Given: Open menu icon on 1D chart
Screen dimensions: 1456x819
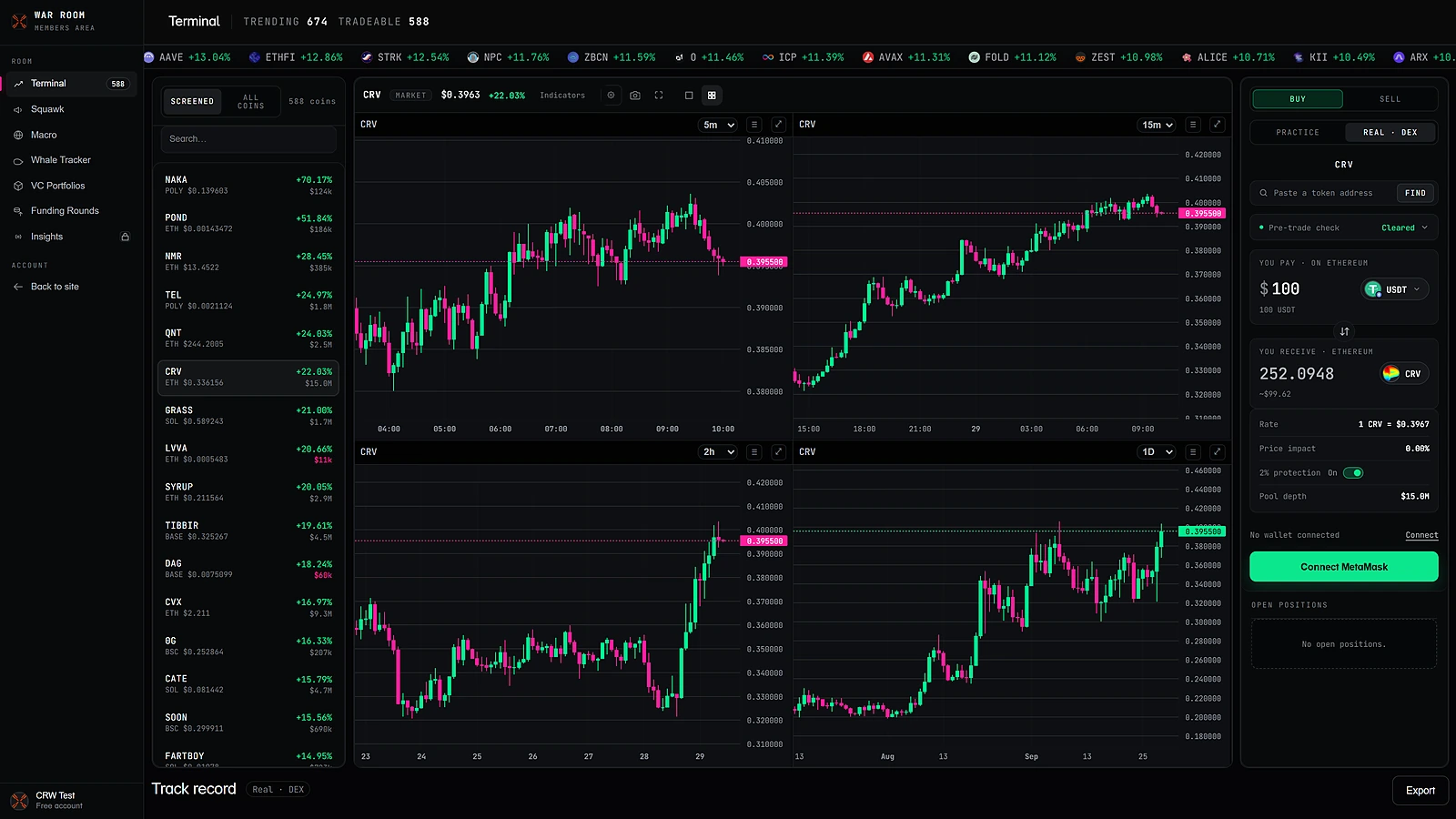Looking at the screenshot, I should pyautogui.click(x=1193, y=452).
